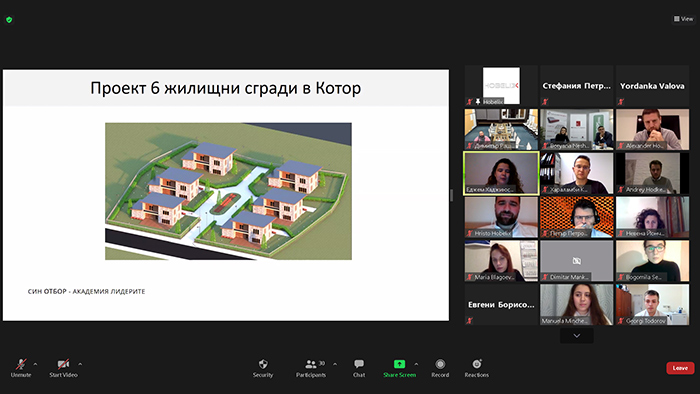Click muted mic icon on Евгени Борисо... tile

click(470, 320)
